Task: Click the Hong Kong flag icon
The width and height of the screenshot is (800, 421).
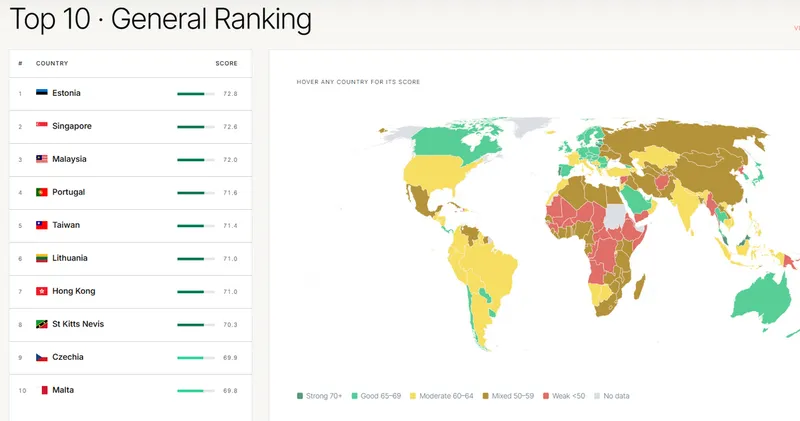Action: (x=42, y=291)
